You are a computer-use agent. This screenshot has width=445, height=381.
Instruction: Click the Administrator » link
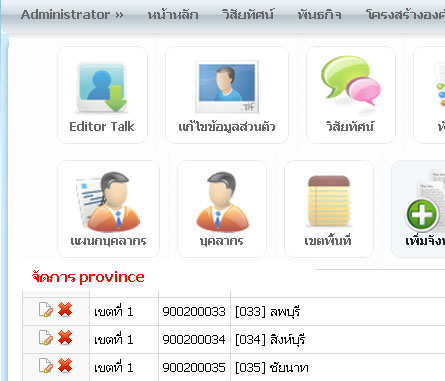(72, 15)
